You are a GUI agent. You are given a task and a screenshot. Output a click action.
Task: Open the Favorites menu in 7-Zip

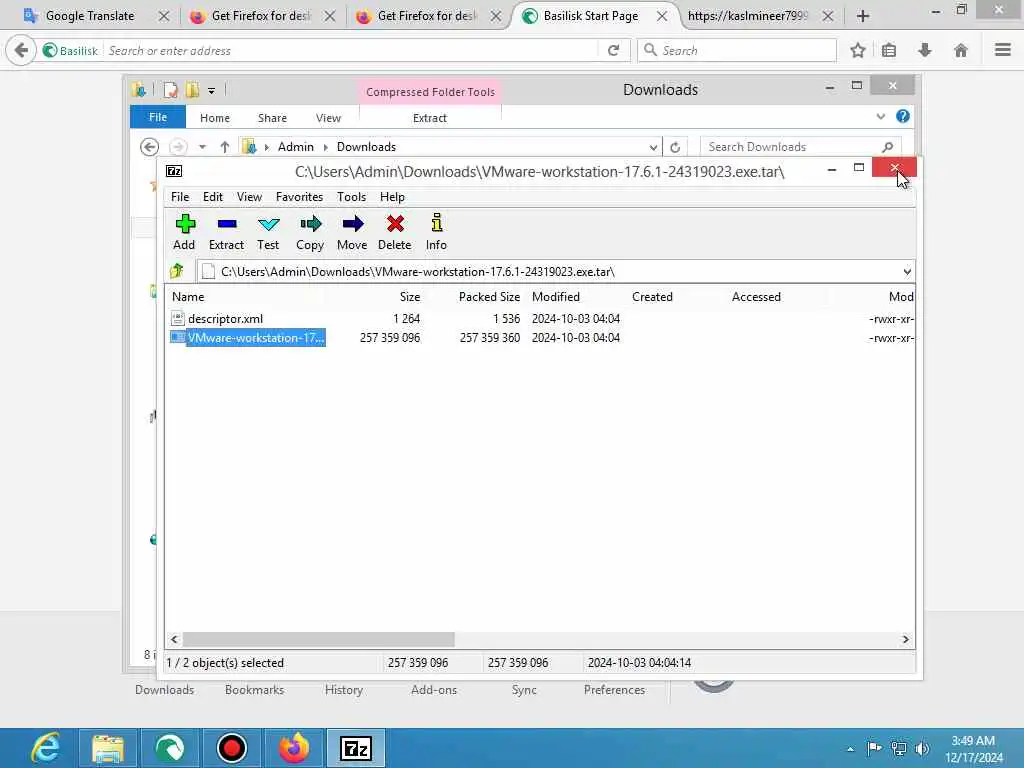[299, 197]
